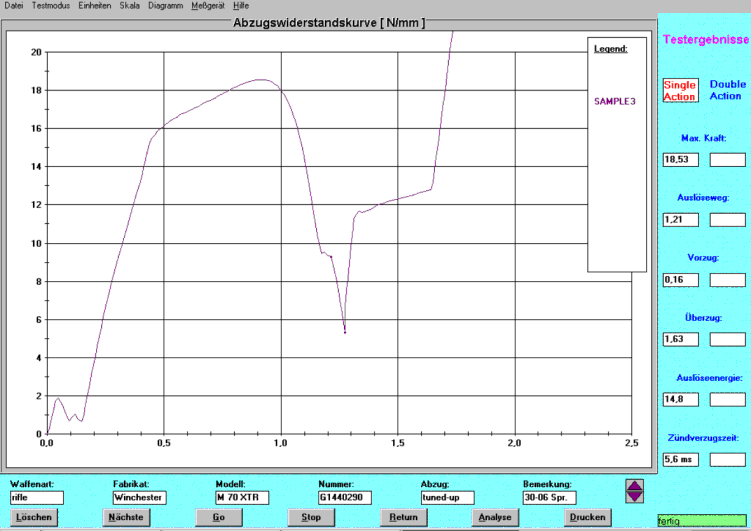Open the Datei menu
The width and height of the screenshot is (751, 531).
[x=13, y=6]
